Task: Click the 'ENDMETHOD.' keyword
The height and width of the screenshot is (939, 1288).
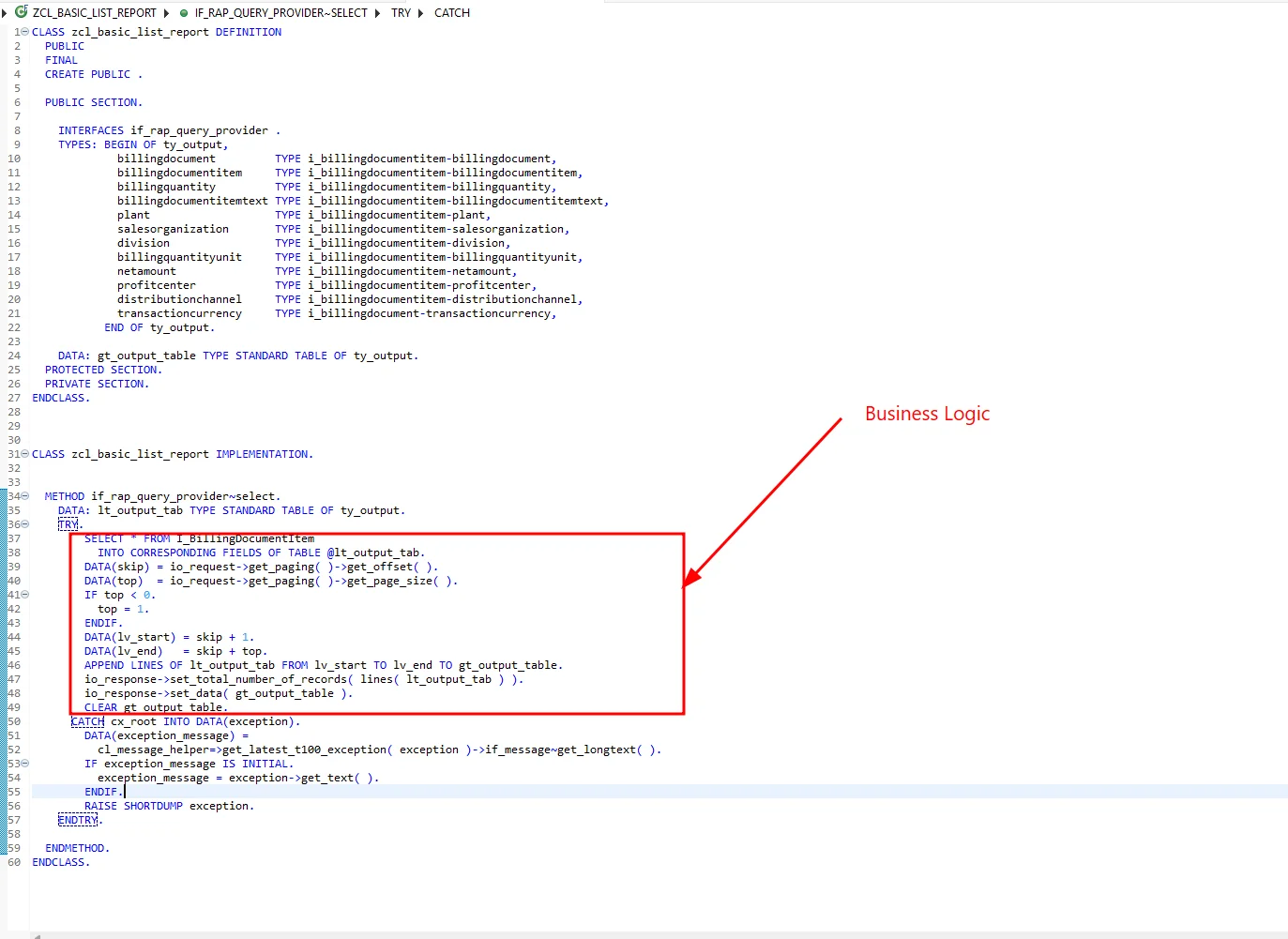Action: [x=77, y=848]
